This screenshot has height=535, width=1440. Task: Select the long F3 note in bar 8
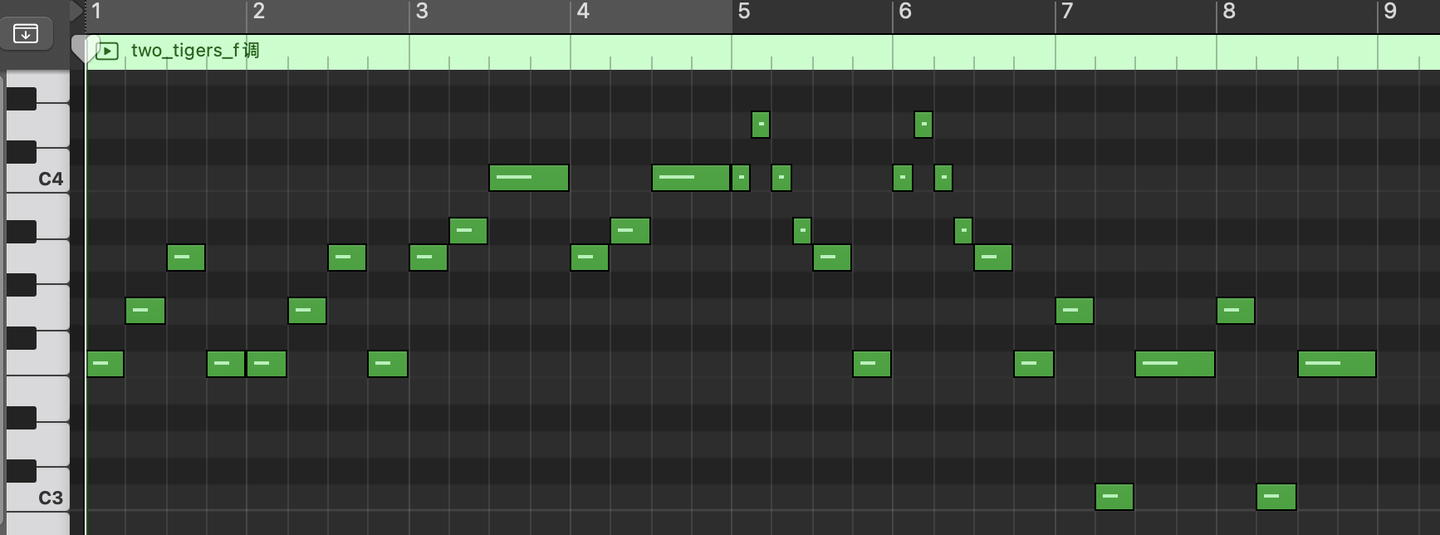point(1337,364)
